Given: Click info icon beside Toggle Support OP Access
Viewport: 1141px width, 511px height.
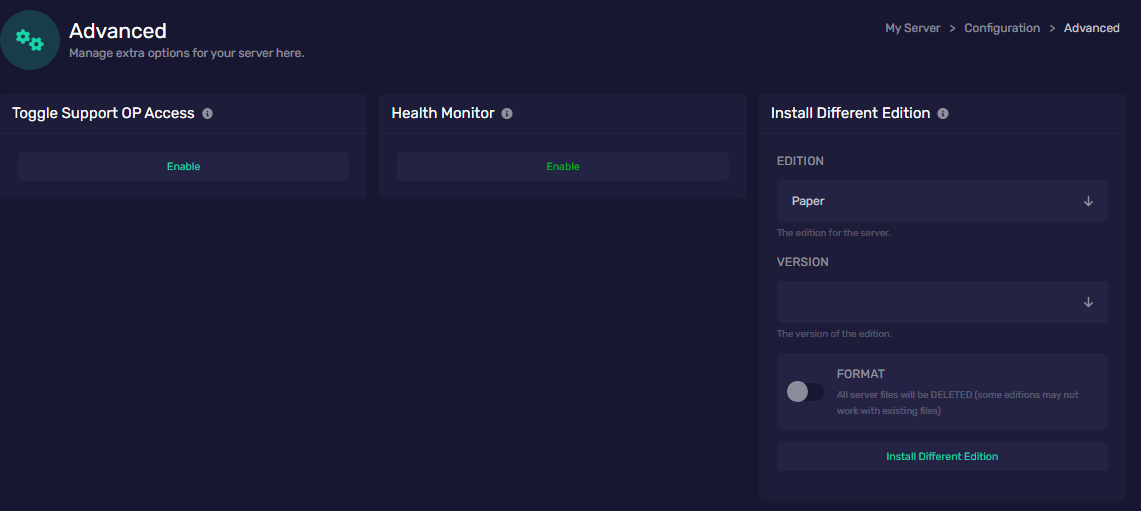Looking at the screenshot, I should point(207,114).
